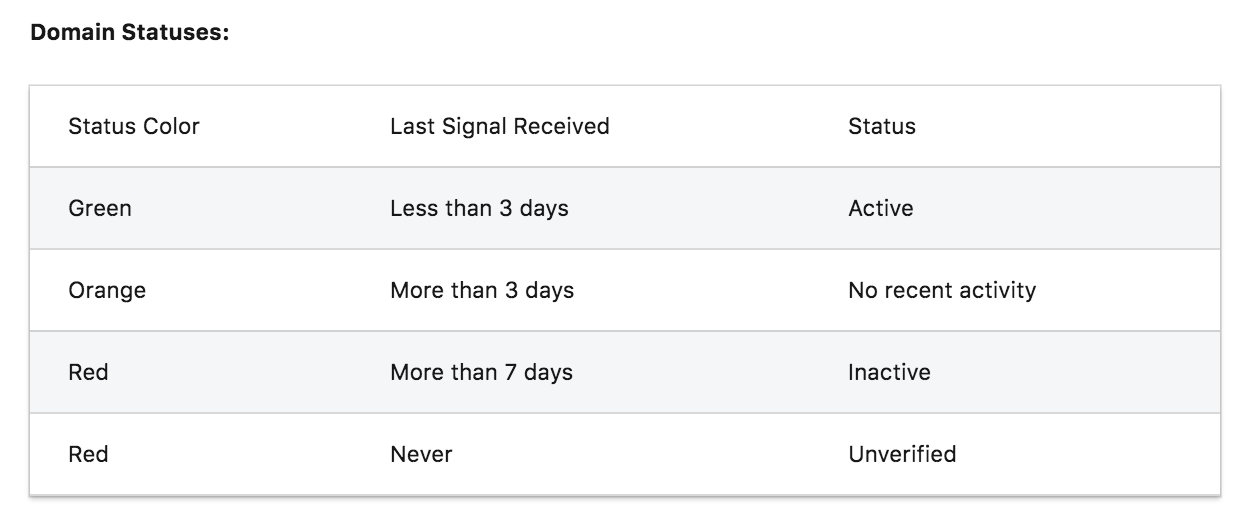Select the "More than 3 days" cell
Image resolution: width=1248 pixels, height=518 pixels.
pyautogui.click(x=482, y=290)
